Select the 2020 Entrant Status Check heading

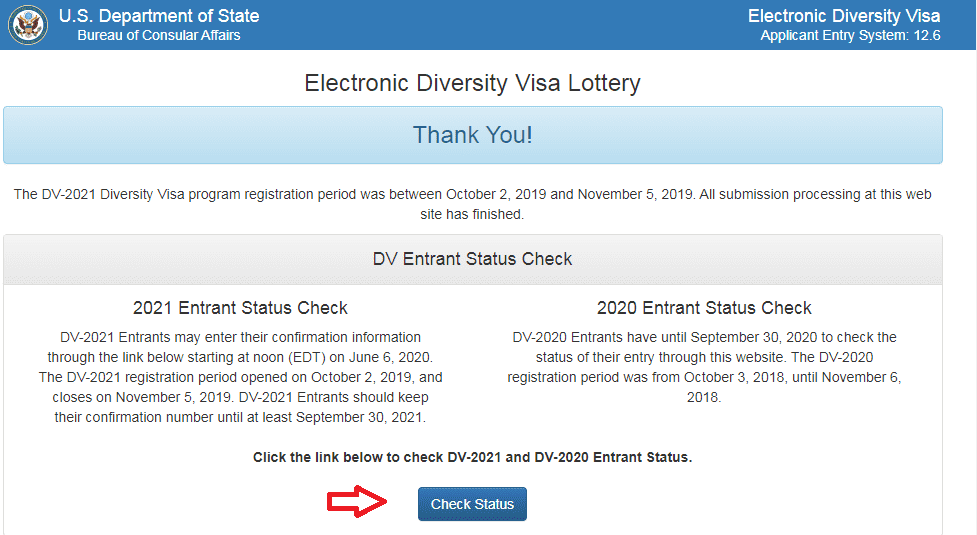tap(704, 308)
